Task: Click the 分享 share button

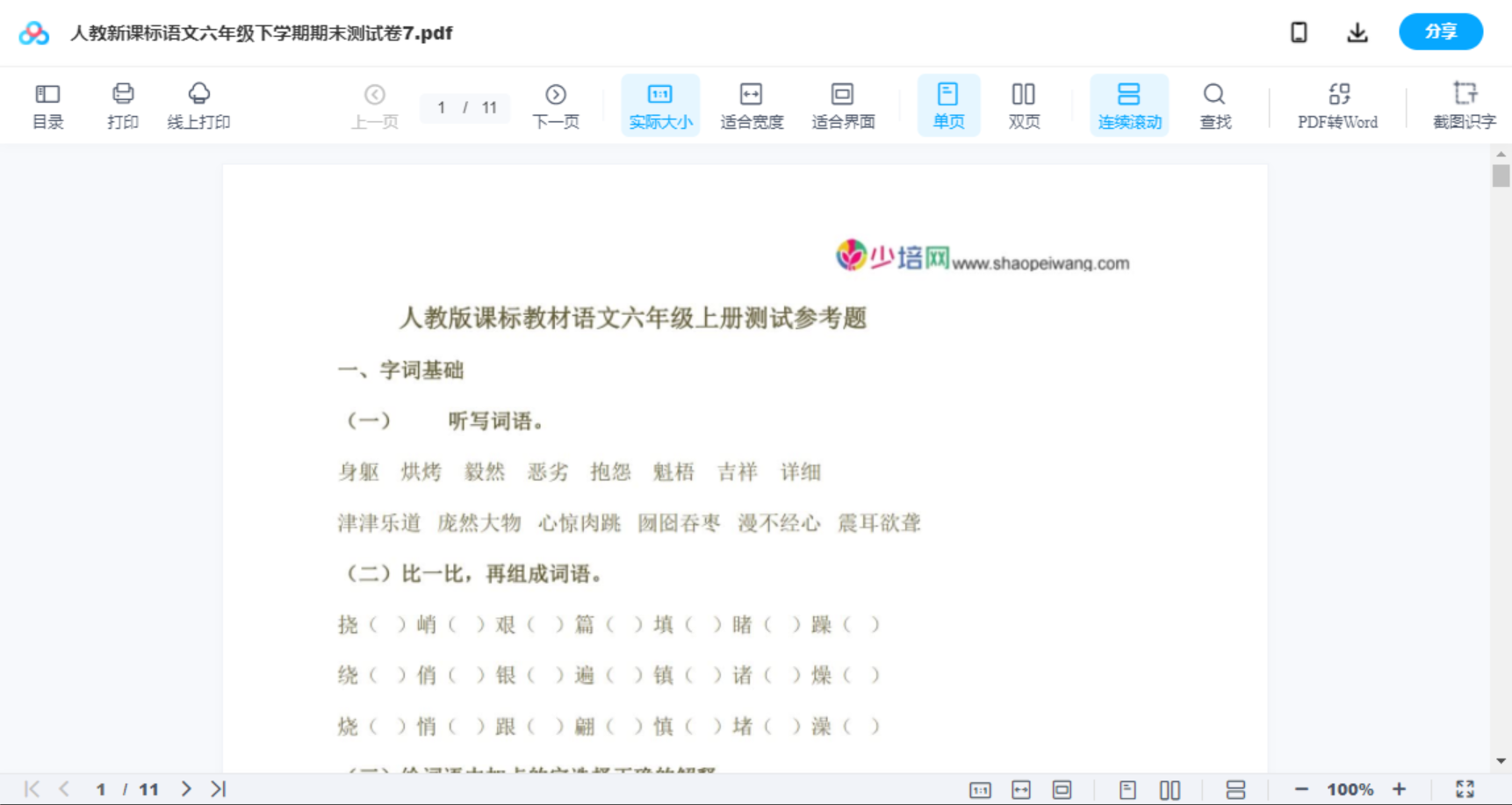Action: coord(1440,32)
